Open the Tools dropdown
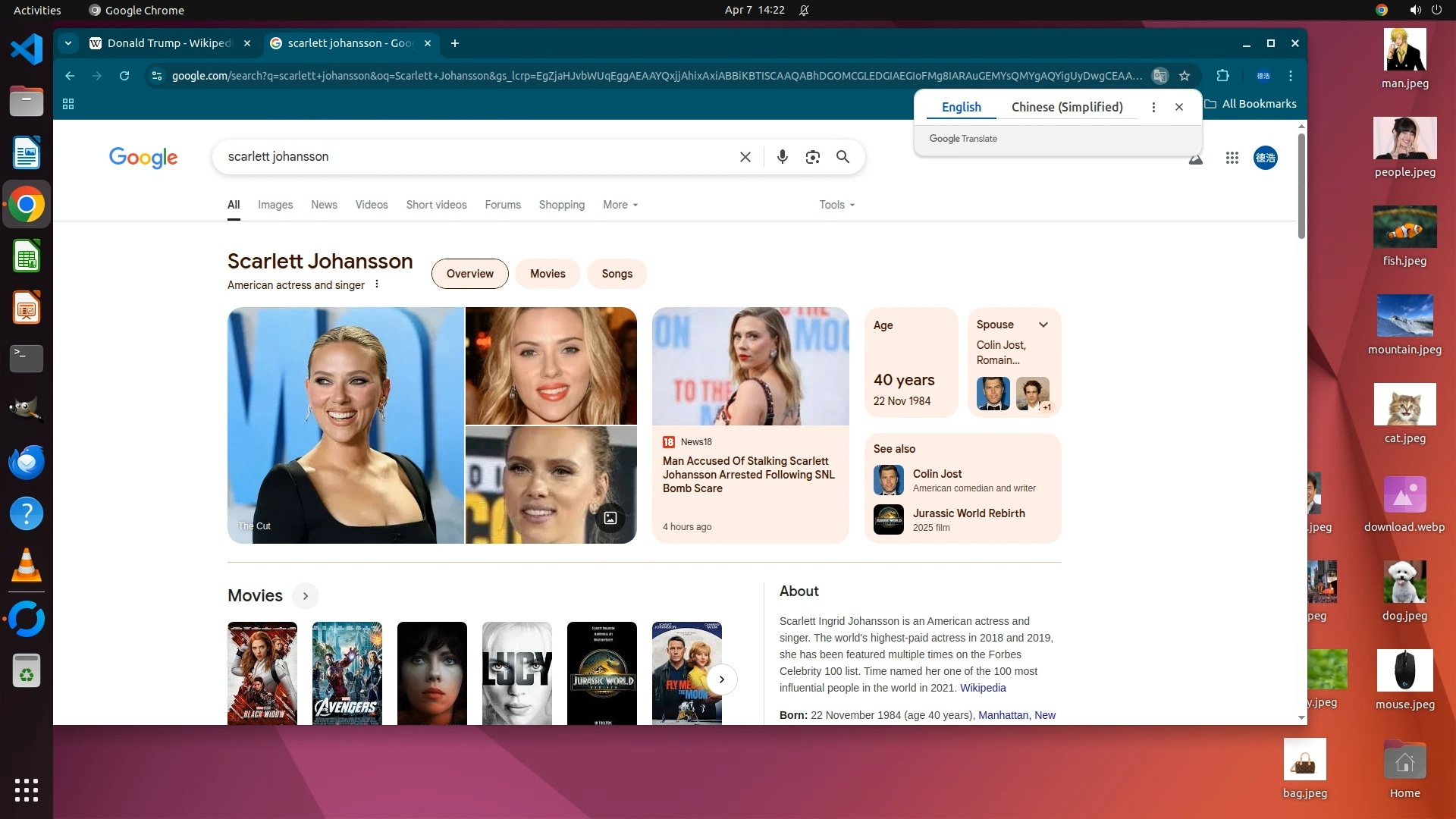The image size is (1456, 819). tap(836, 205)
